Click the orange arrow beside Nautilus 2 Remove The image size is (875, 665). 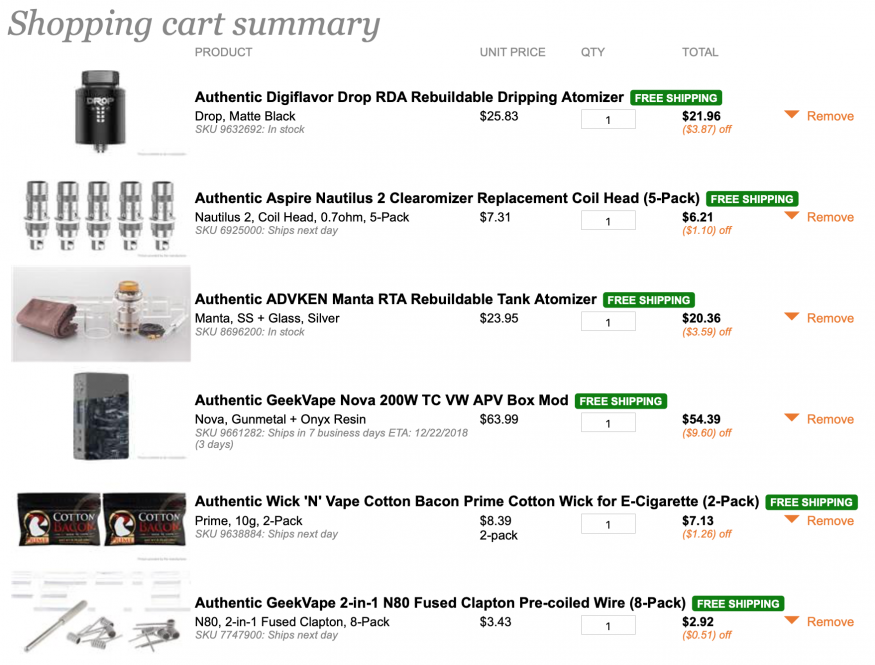(x=791, y=216)
